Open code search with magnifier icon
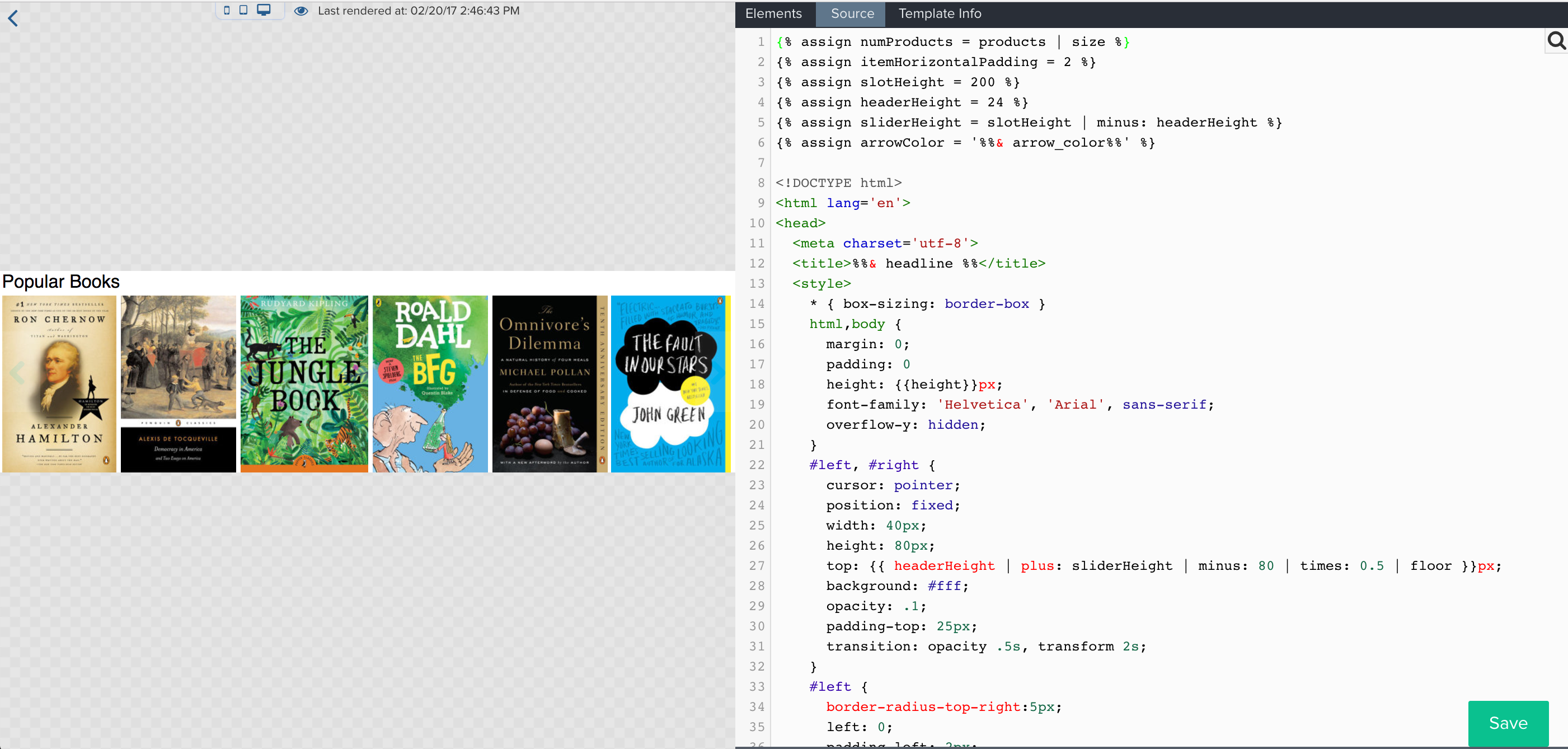The height and width of the screenshot is (749, 1568). point(1556,41)
